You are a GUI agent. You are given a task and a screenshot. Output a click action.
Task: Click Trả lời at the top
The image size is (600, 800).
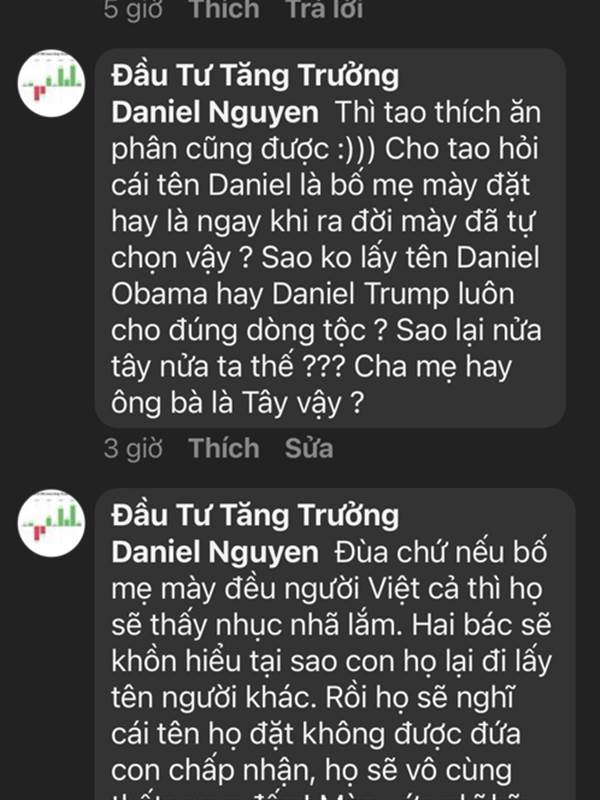pos(323,10)
